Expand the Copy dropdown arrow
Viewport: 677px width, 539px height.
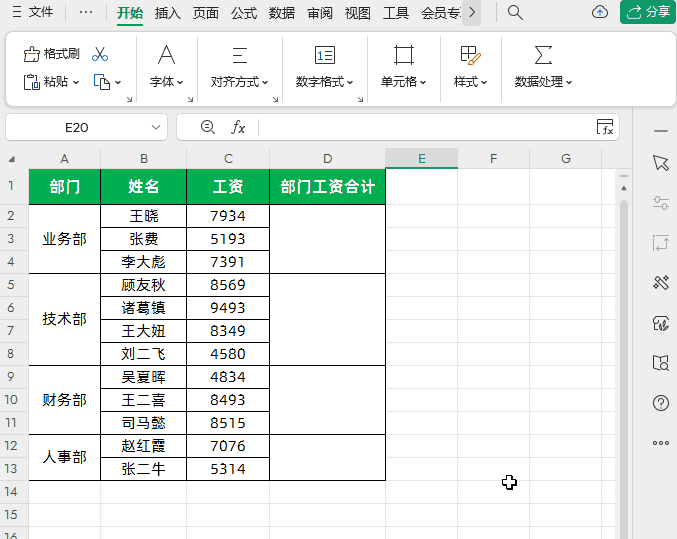[x=118, y=82]
